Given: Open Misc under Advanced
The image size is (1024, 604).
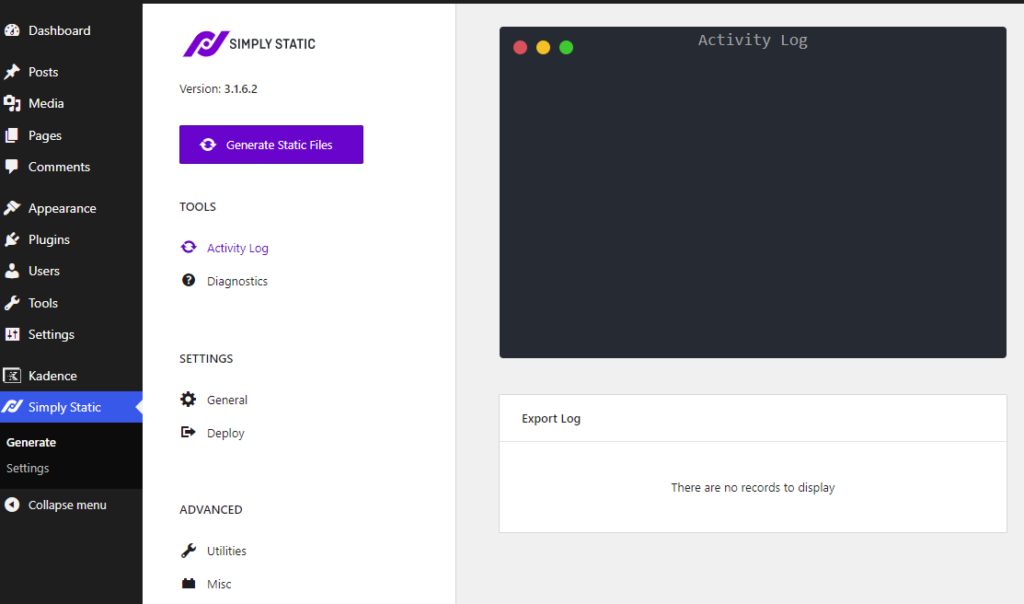Looking at the screenshot, I should [219, 584].
